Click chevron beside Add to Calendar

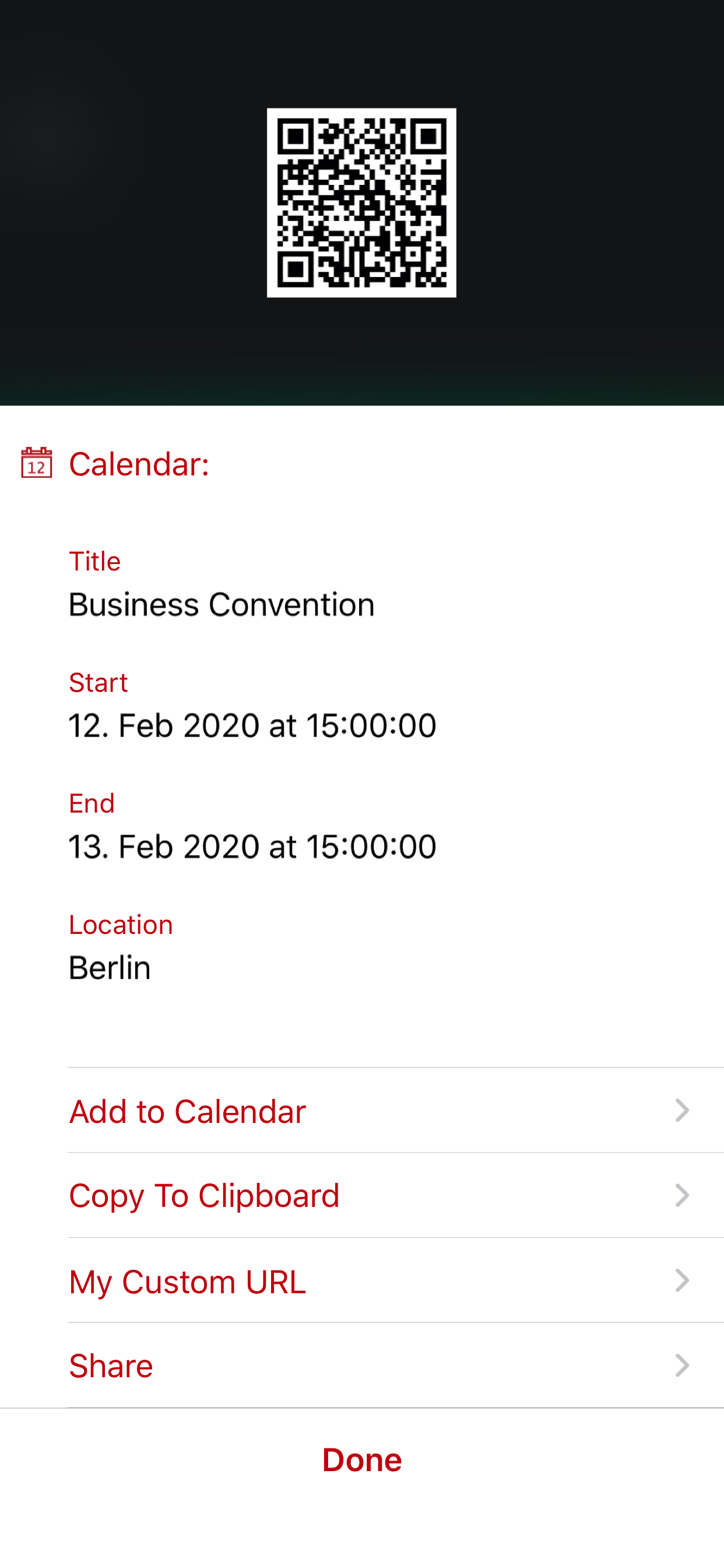682,1111
